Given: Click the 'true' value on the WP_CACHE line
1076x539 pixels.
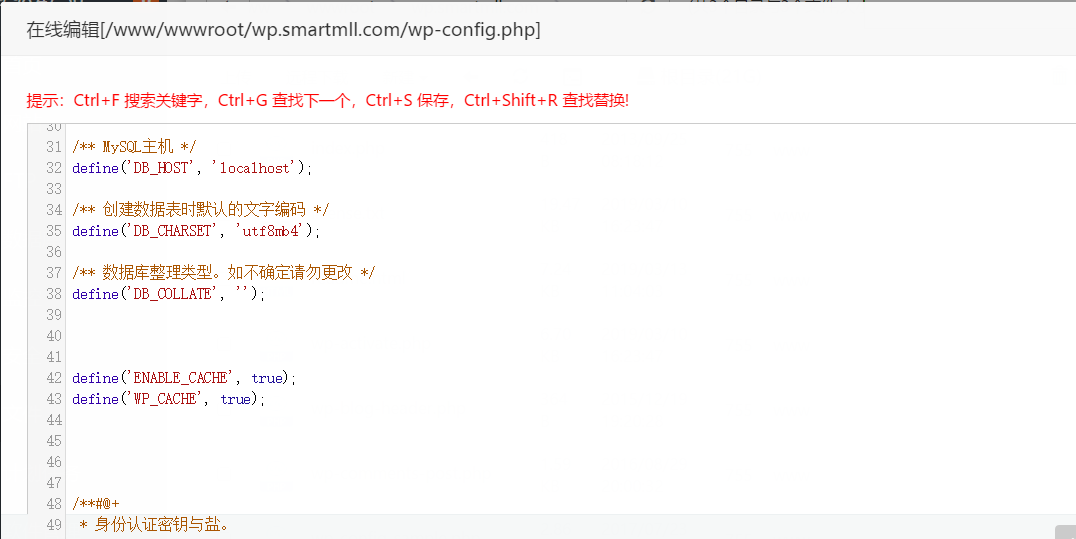Looking at the screenshot, I should (236, 399).
